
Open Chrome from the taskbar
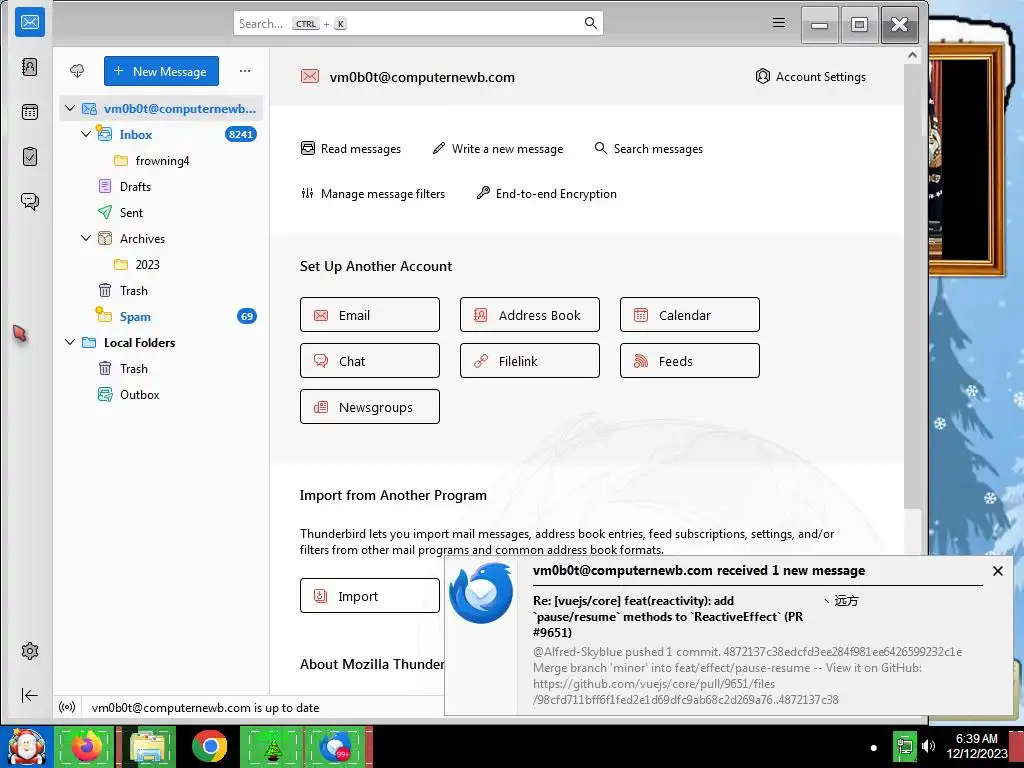(210, 746)
